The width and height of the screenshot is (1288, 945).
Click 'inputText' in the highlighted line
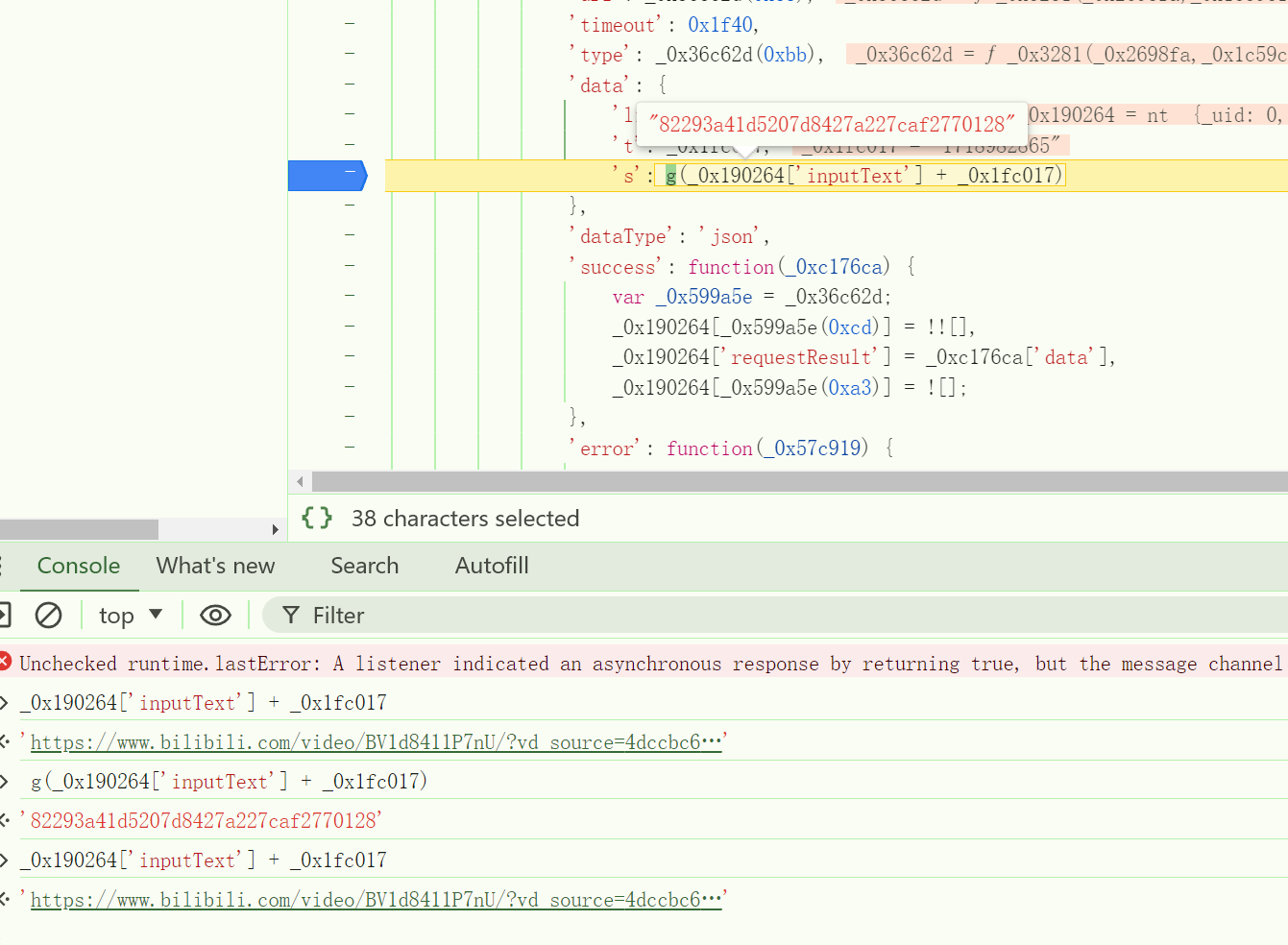(x=855, y=176)
